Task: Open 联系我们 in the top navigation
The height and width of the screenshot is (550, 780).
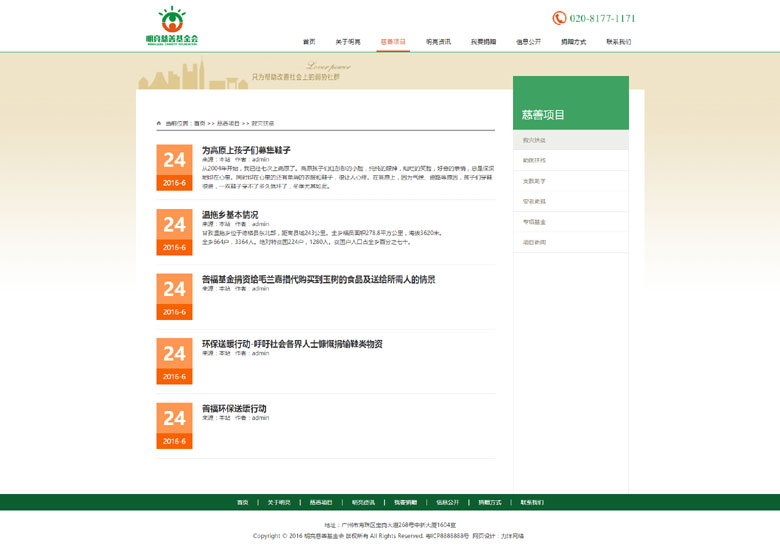Action: pyautogui.click(x=618, y=42)
